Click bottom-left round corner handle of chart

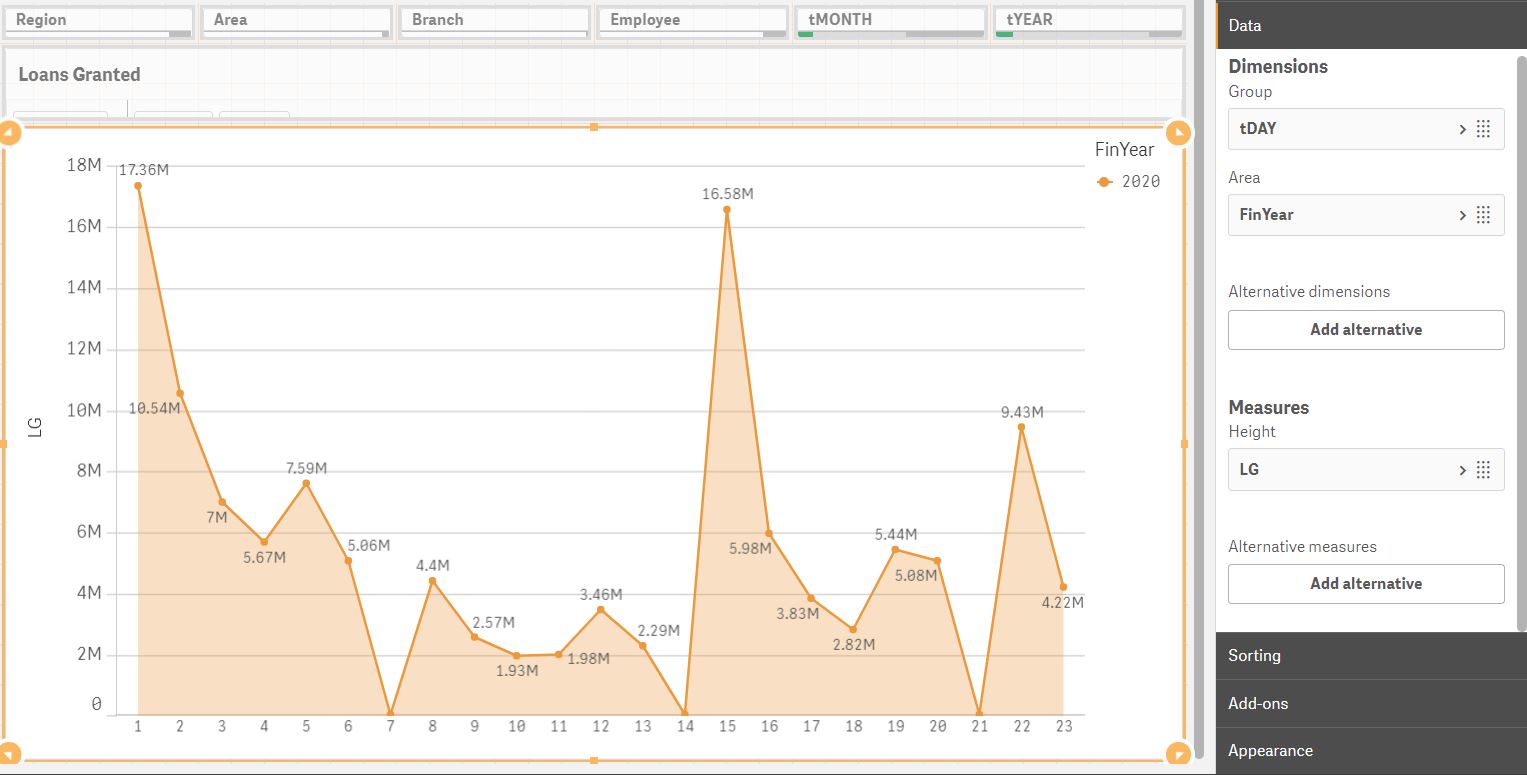pos(8,755)
